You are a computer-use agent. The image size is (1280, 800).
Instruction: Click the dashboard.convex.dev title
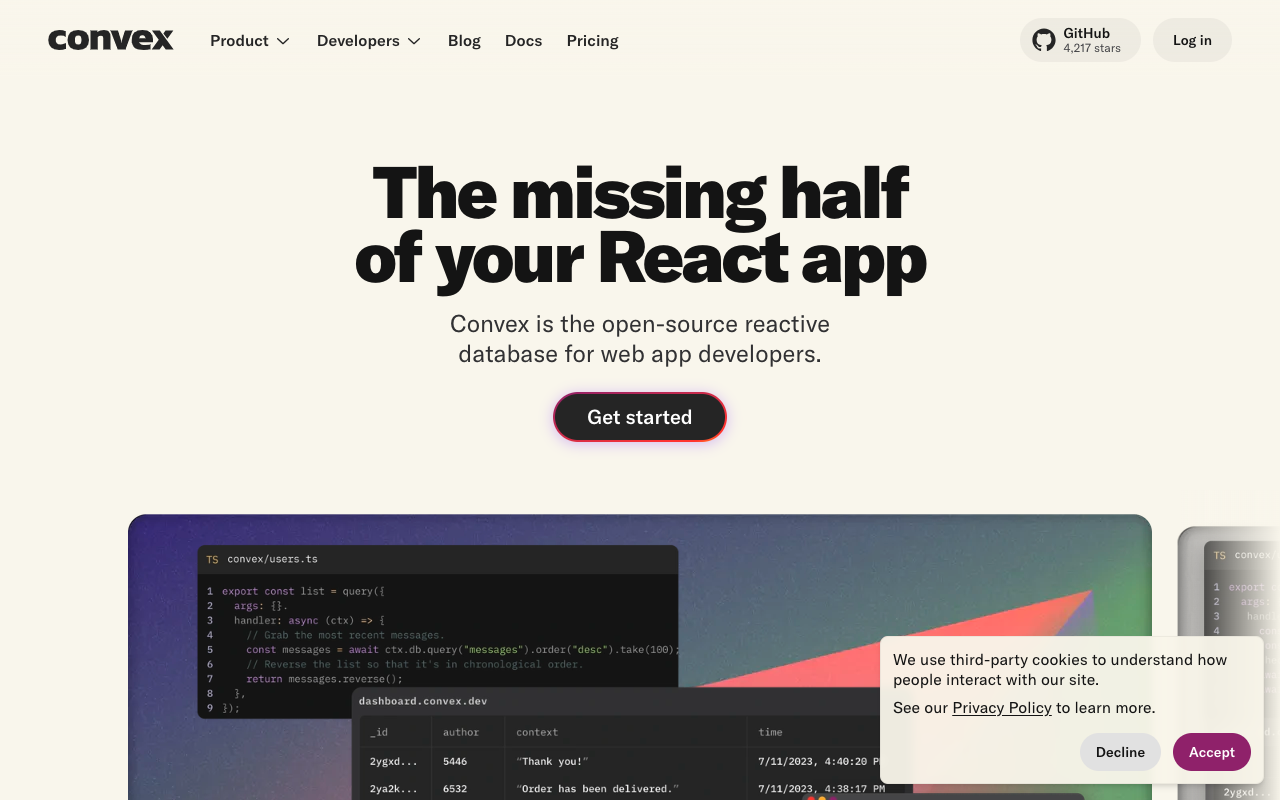tap(423, 701)
